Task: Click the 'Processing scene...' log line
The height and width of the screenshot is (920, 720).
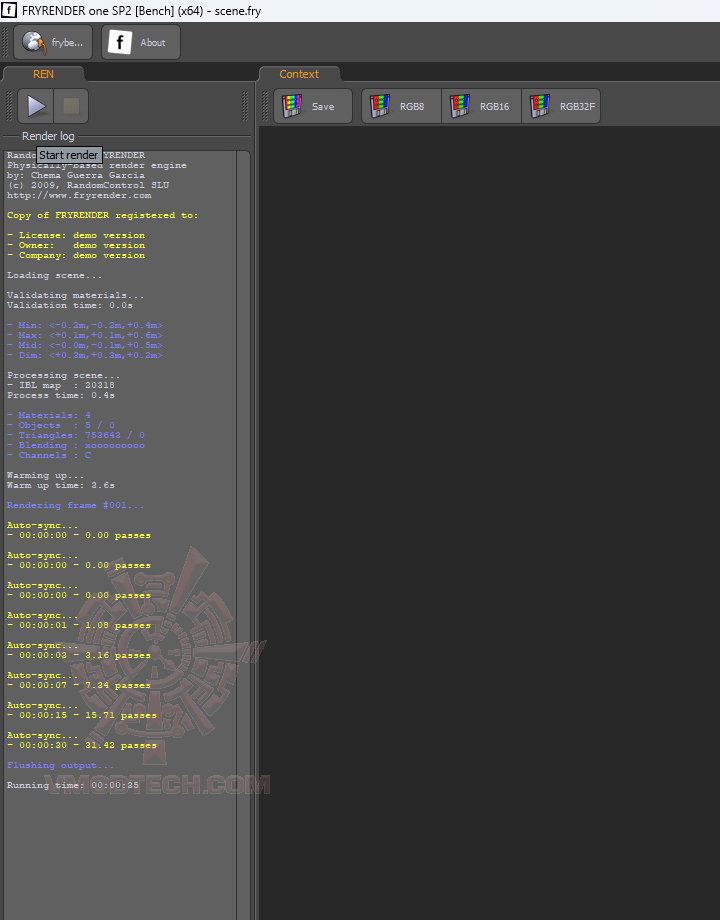Action: pos(63,376)
